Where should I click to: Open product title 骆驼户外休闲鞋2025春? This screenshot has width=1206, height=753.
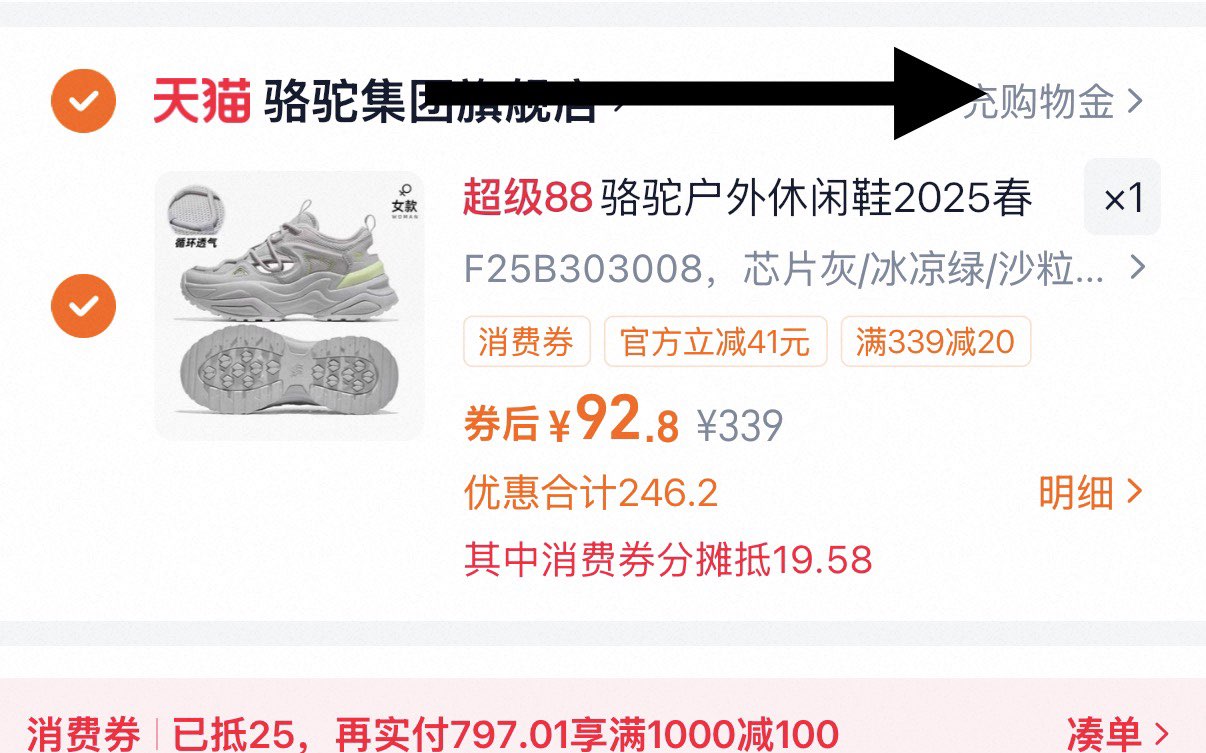click(x=816, y=200)
